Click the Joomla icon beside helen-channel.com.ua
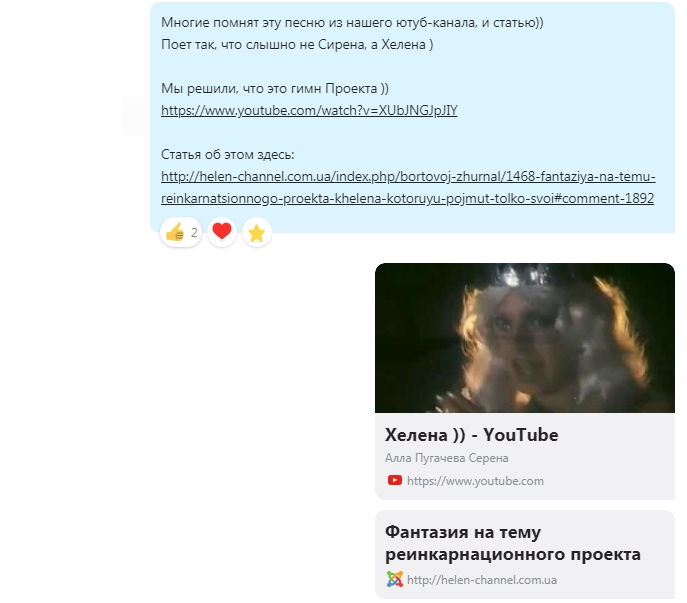 click(395, 579)
